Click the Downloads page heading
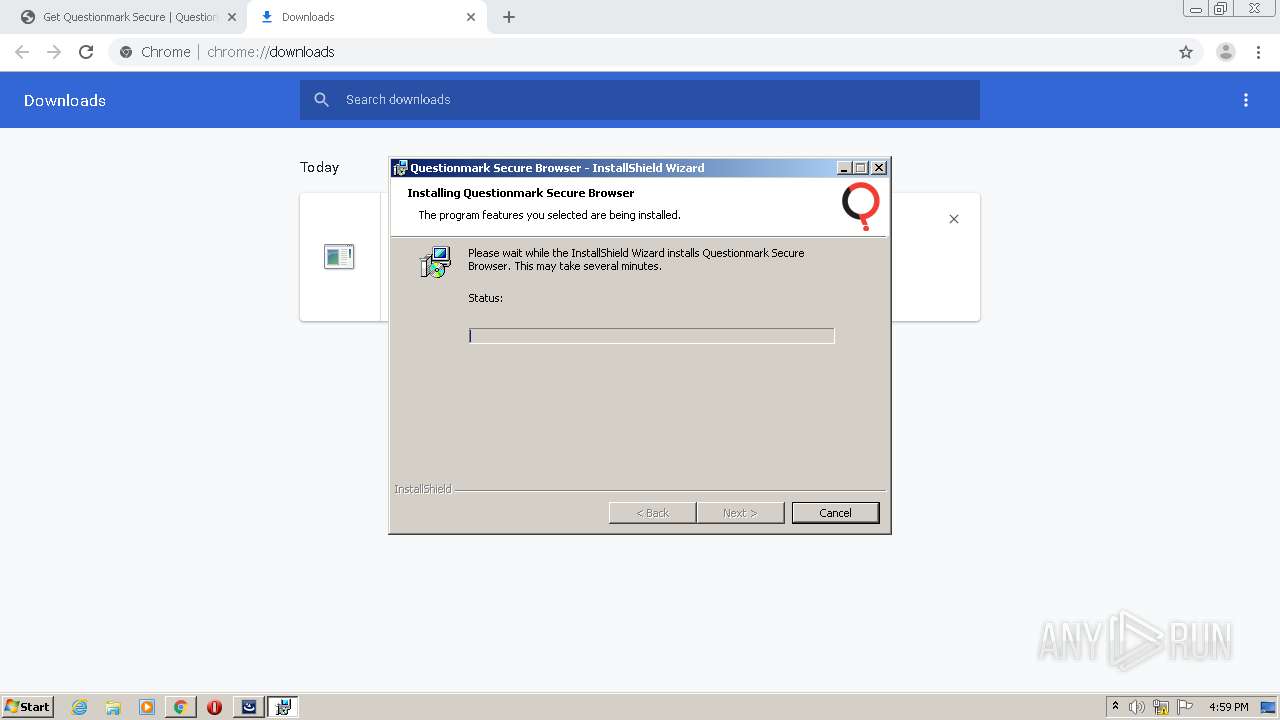This screenshot has height=720, width=1280. pos(65,100)
